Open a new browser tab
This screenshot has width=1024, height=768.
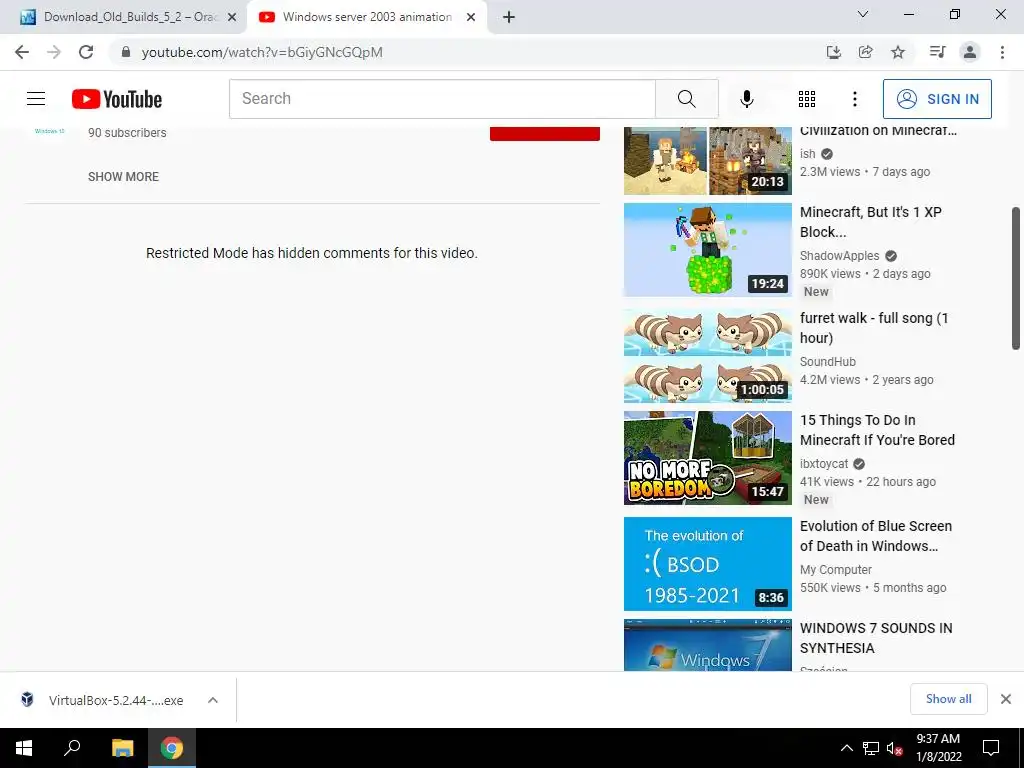(x=509, y=18)
